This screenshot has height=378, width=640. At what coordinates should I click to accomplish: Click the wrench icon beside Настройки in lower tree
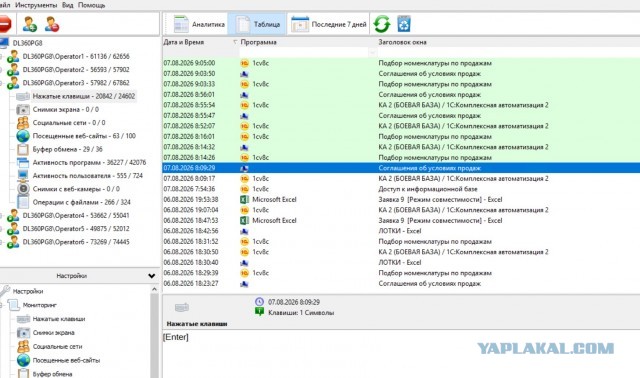tap(4, 291)
